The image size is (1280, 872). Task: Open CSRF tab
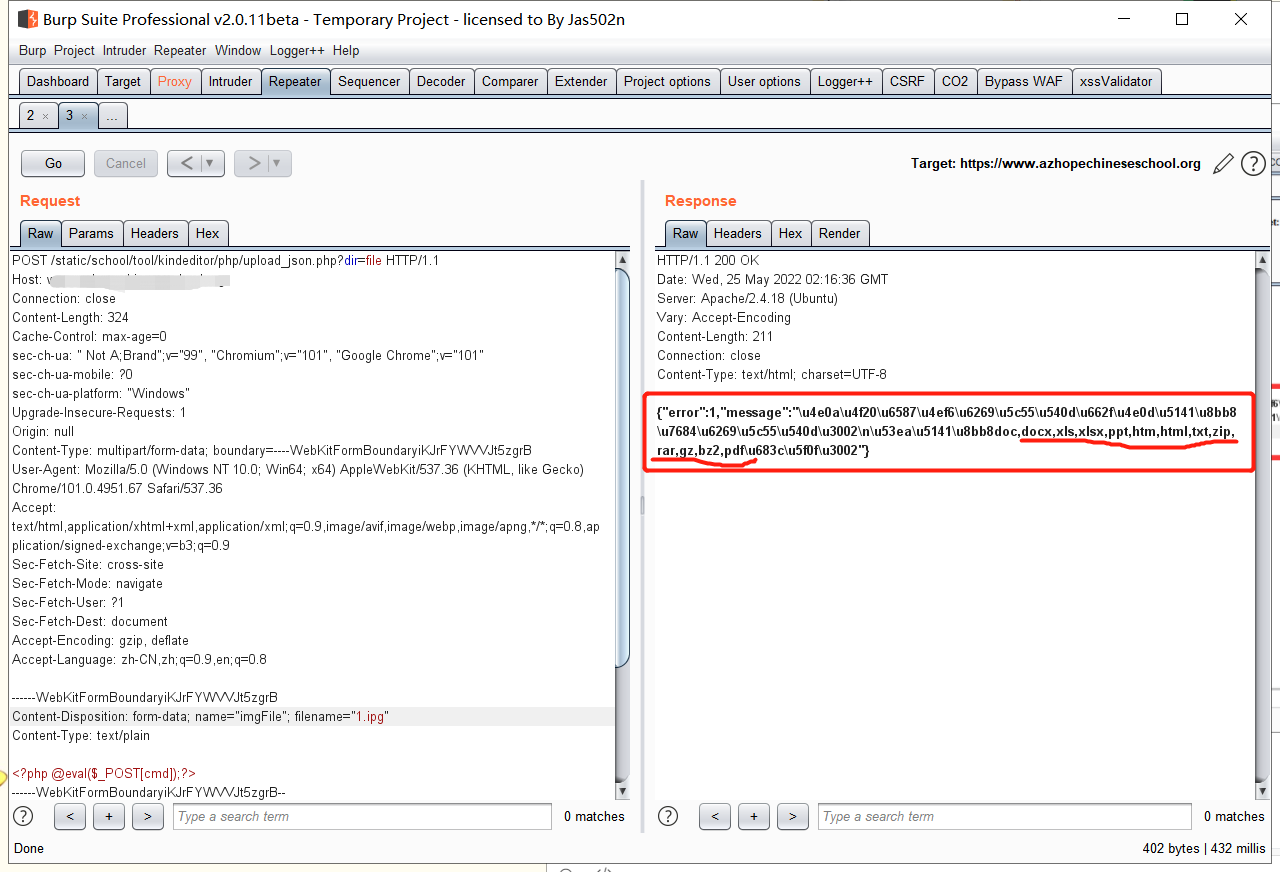pyautogui.click(x=907, y=82)
